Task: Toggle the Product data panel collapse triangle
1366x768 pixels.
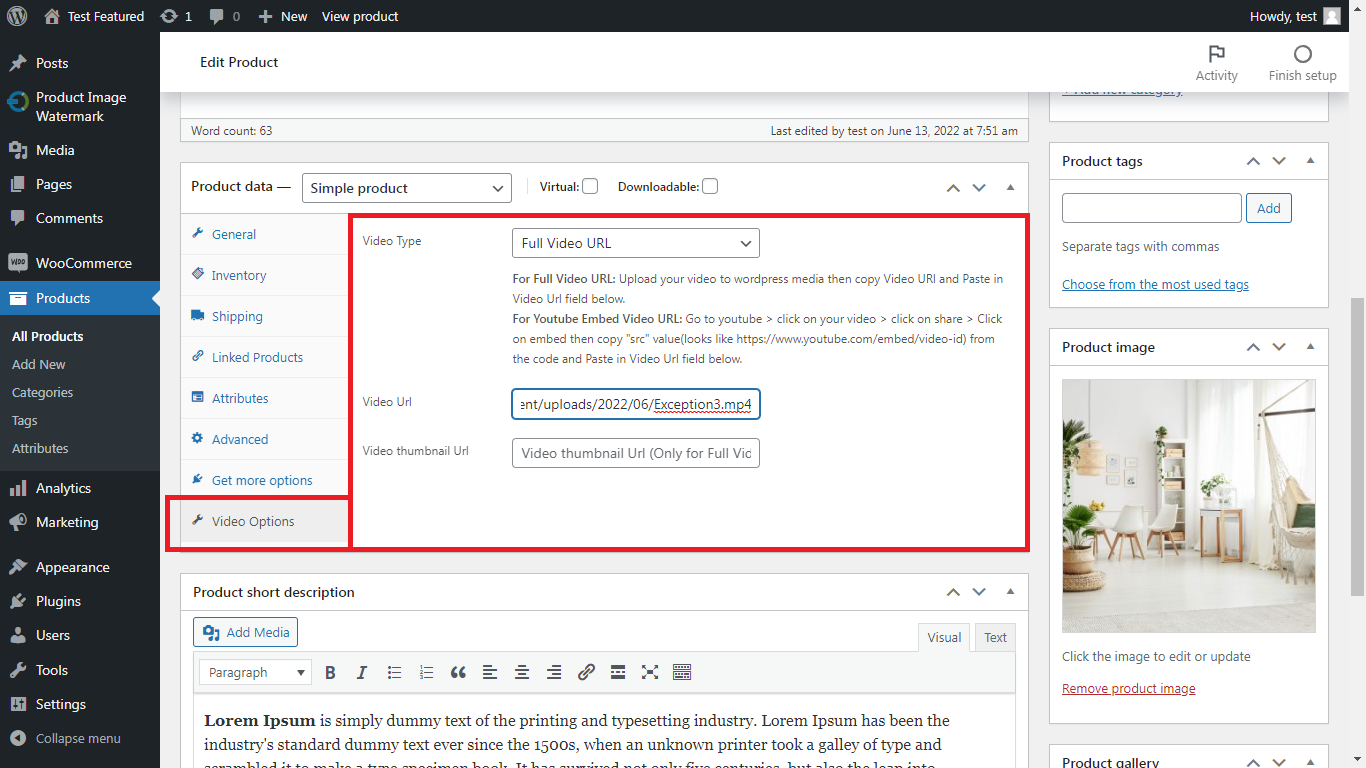Action: pyautogui.click(x=1010, y=187)
